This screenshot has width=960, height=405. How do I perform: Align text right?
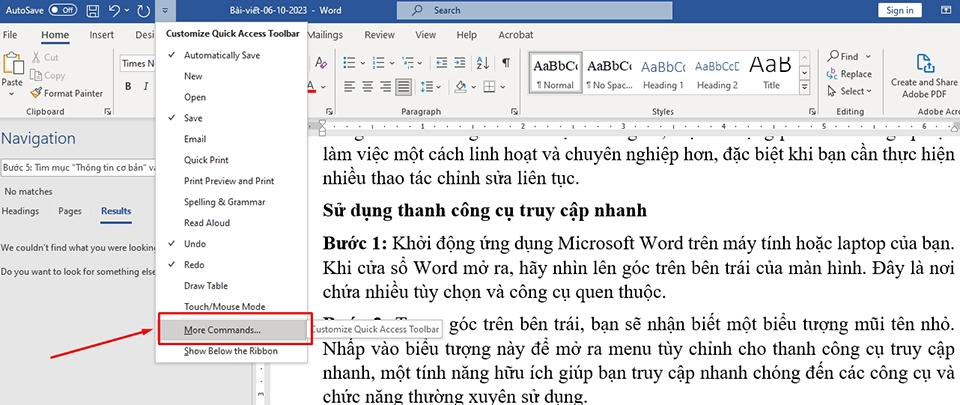385,86
